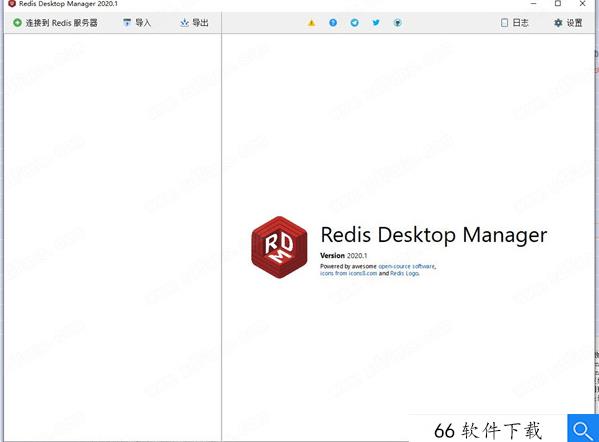Minimize the Redis Desktop Manager window

(x=534, y=3)
